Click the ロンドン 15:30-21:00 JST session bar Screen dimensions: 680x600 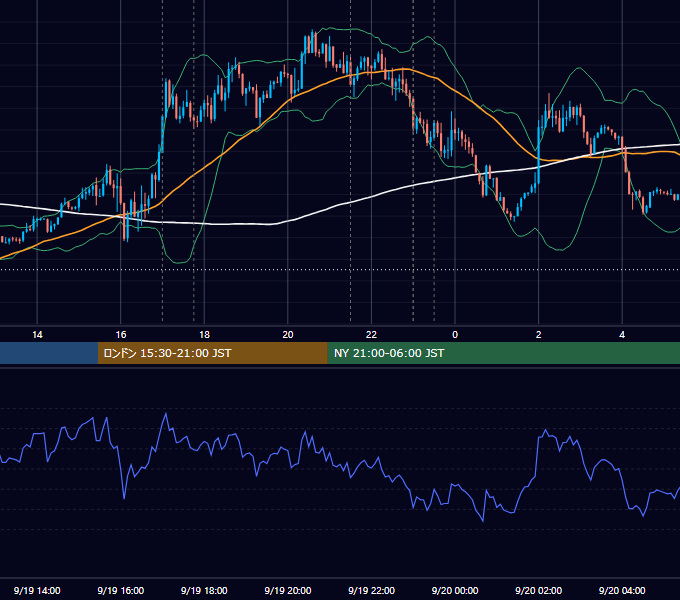[212, 353]
